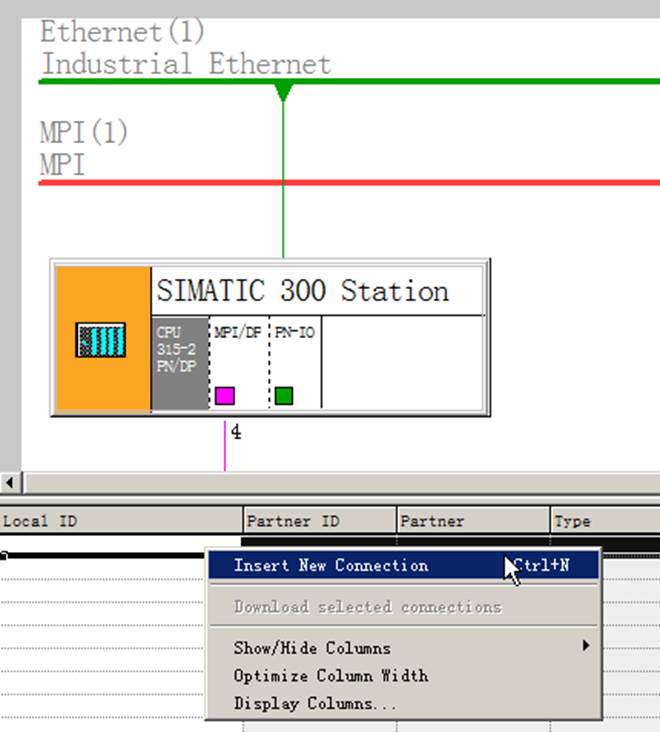Click the Local ID column header
This screenshot has width=660, height=732.
[x=121, y=521]
